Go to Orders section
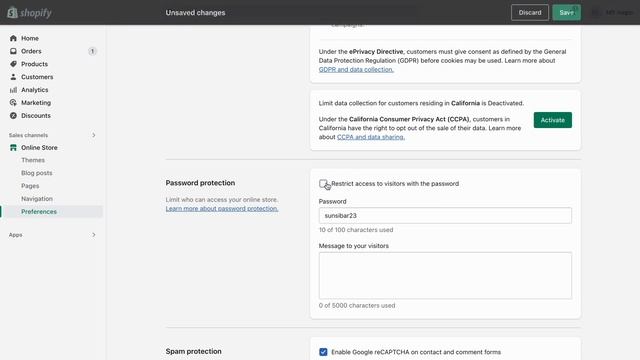This screenshot has height=360, width=640. pos(31,51)
